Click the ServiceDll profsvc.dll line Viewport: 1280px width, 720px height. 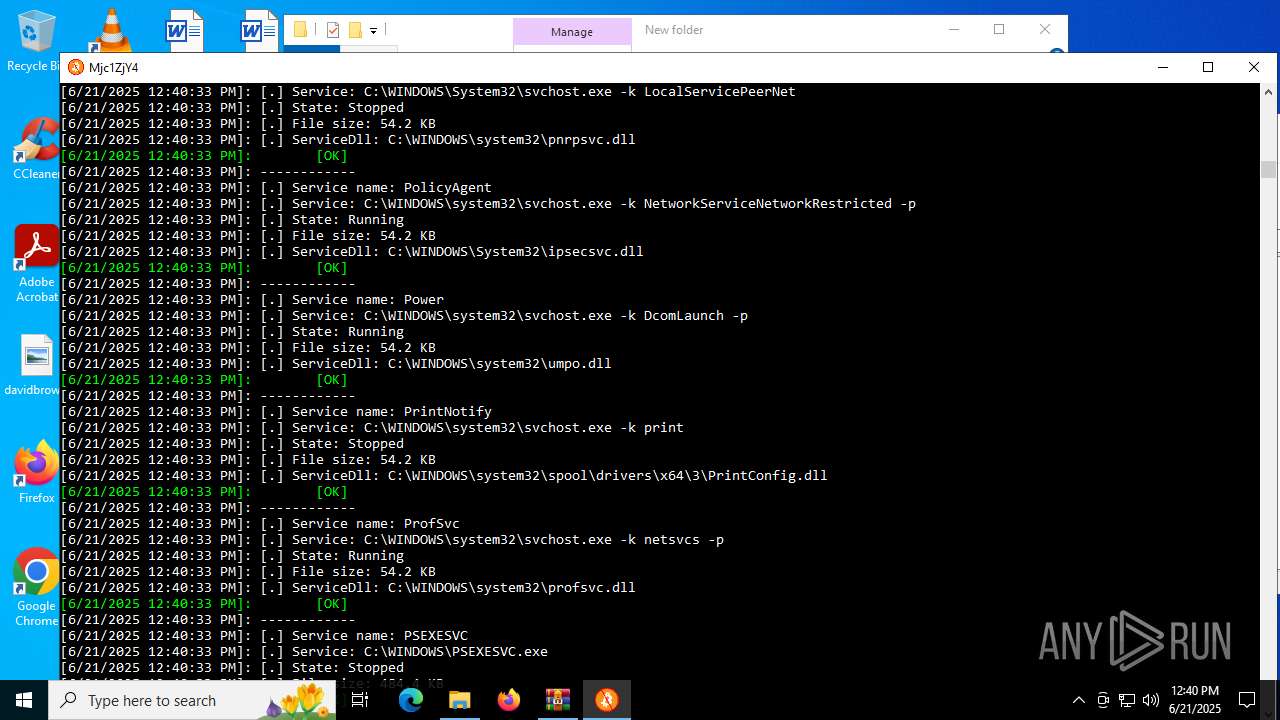(x=348, y=587)
